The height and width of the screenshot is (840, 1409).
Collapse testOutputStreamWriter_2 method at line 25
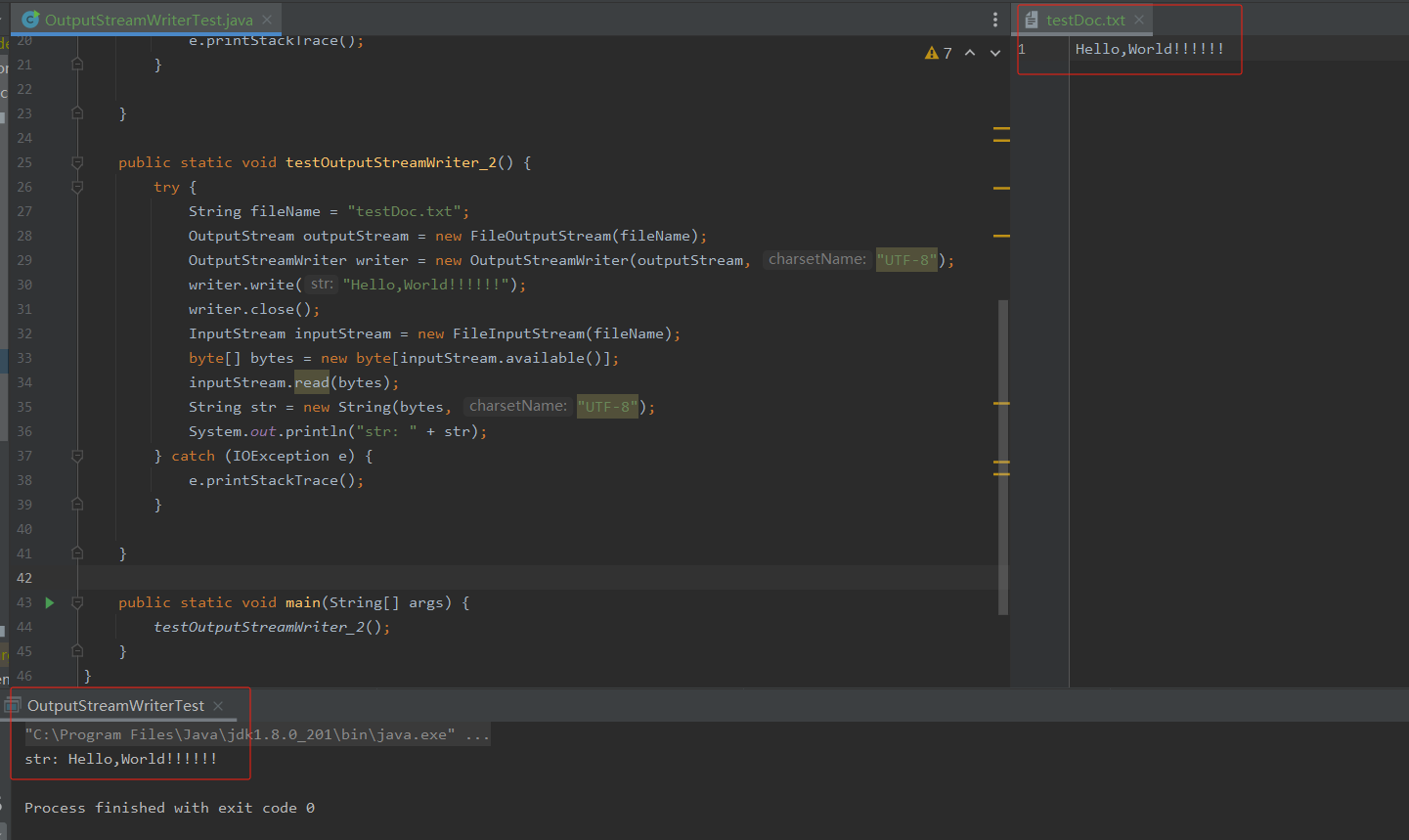coord(77,162)
